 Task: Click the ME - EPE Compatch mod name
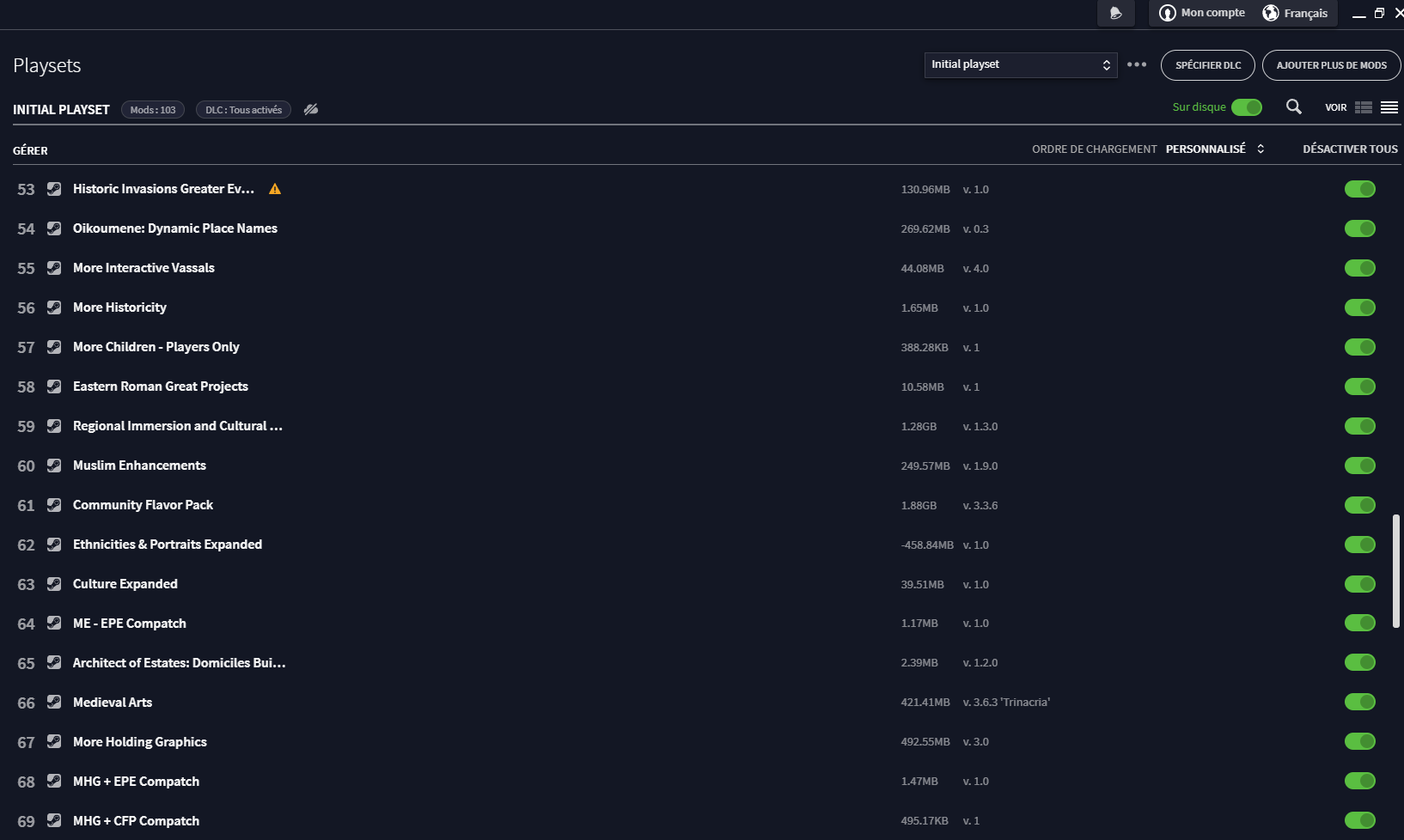point(130,623)
